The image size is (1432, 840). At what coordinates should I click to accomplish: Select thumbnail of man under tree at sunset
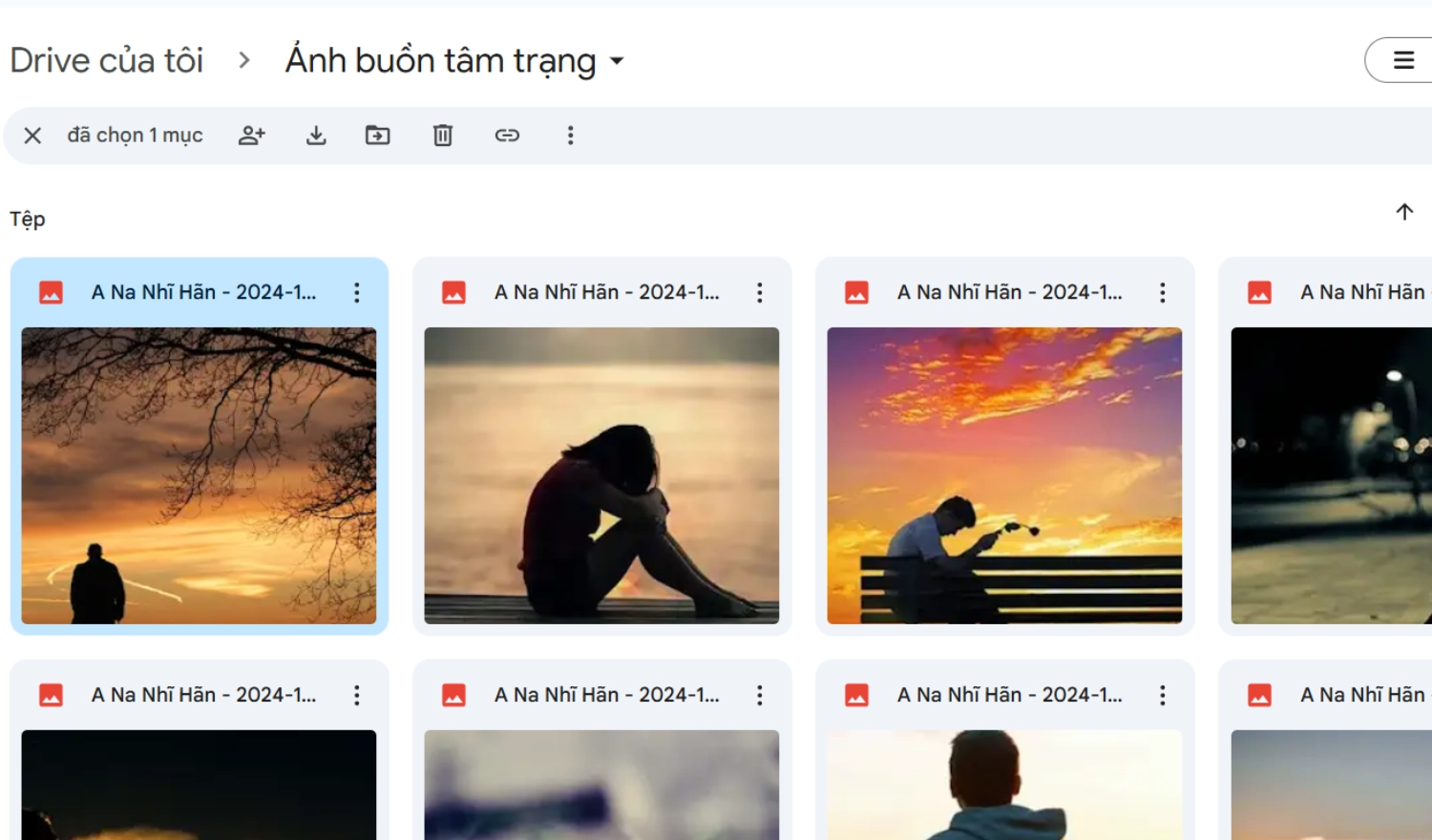(x=199, y=475)
